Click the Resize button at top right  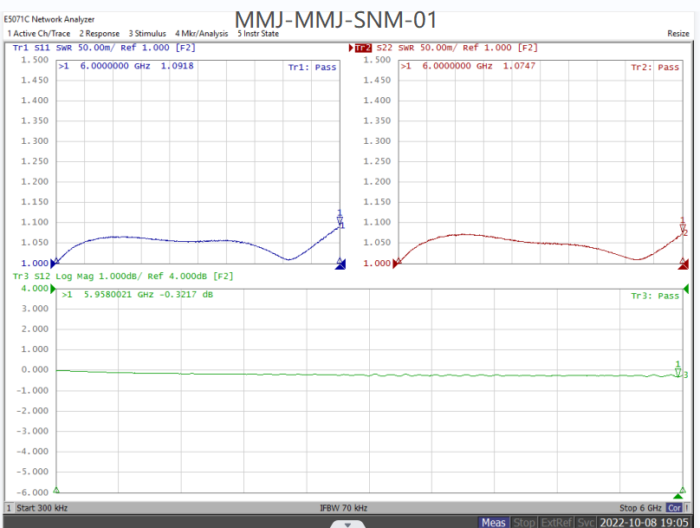pos(678,33)
